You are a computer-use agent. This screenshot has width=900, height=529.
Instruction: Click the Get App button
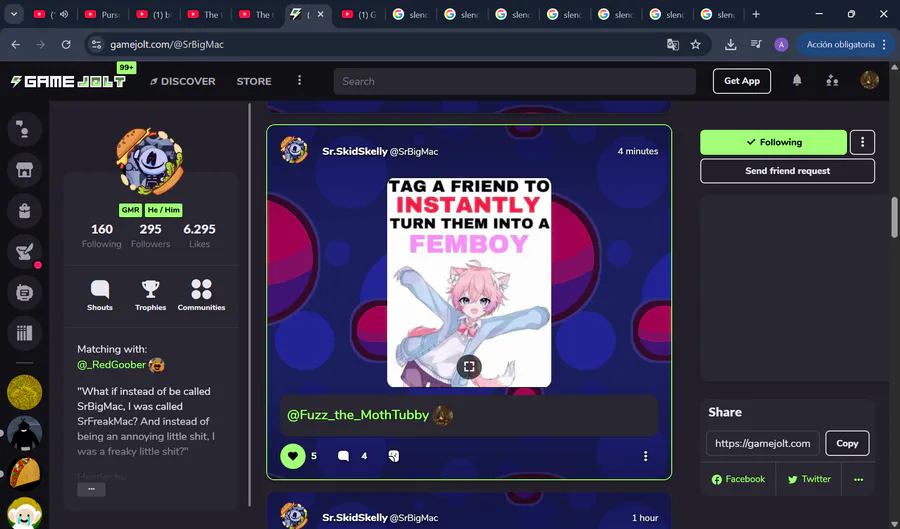pos(742,81)
